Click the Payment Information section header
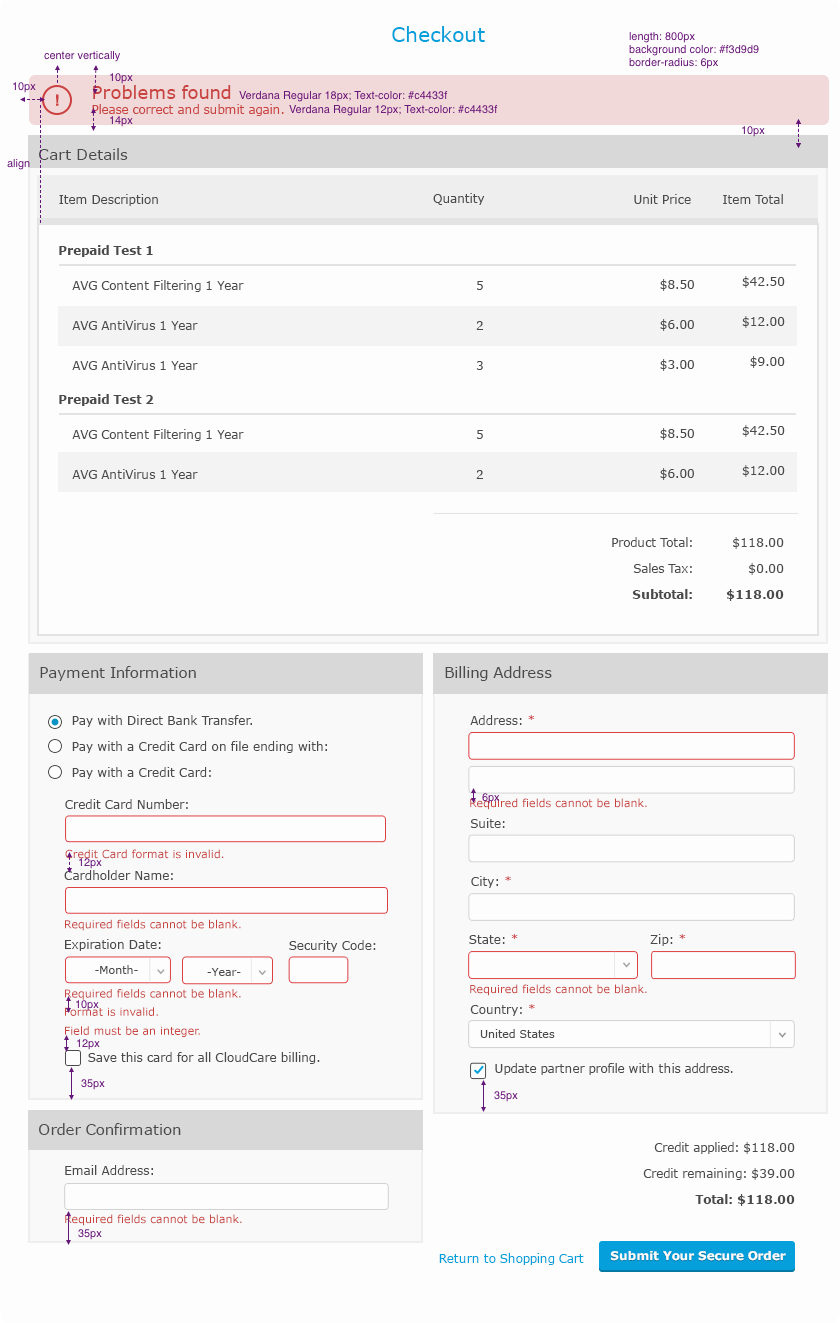 [x=226, y=674]
